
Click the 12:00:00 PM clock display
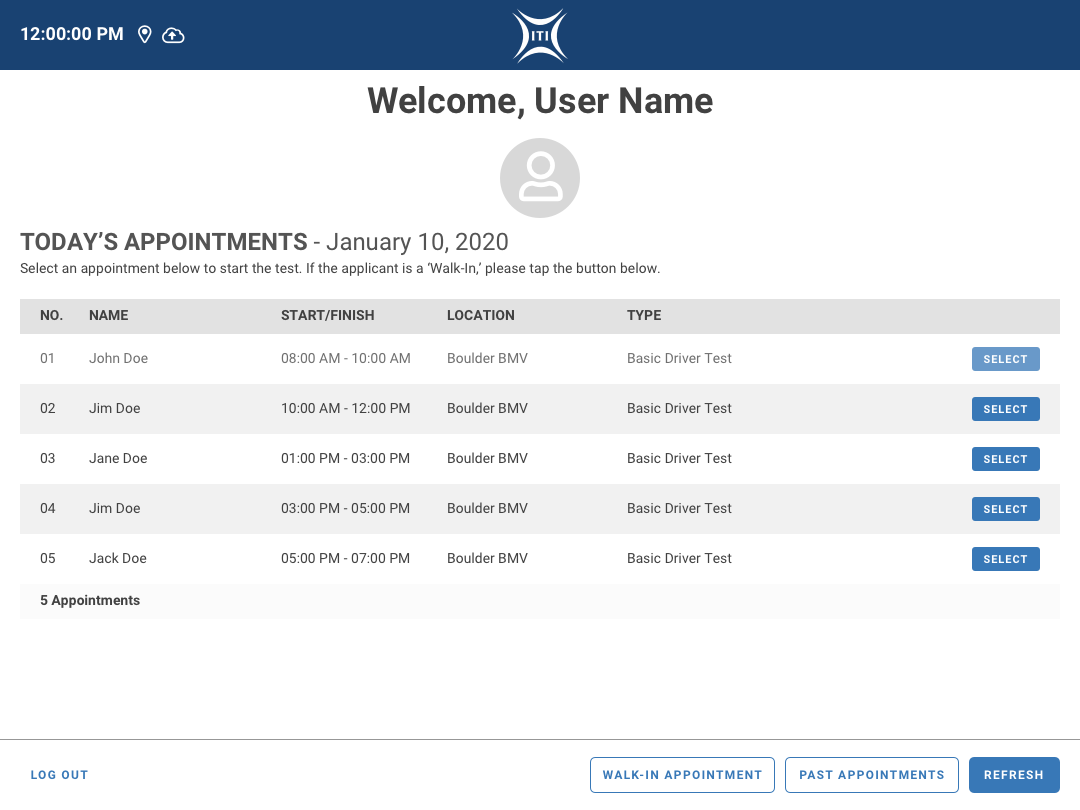click(72, 34)
